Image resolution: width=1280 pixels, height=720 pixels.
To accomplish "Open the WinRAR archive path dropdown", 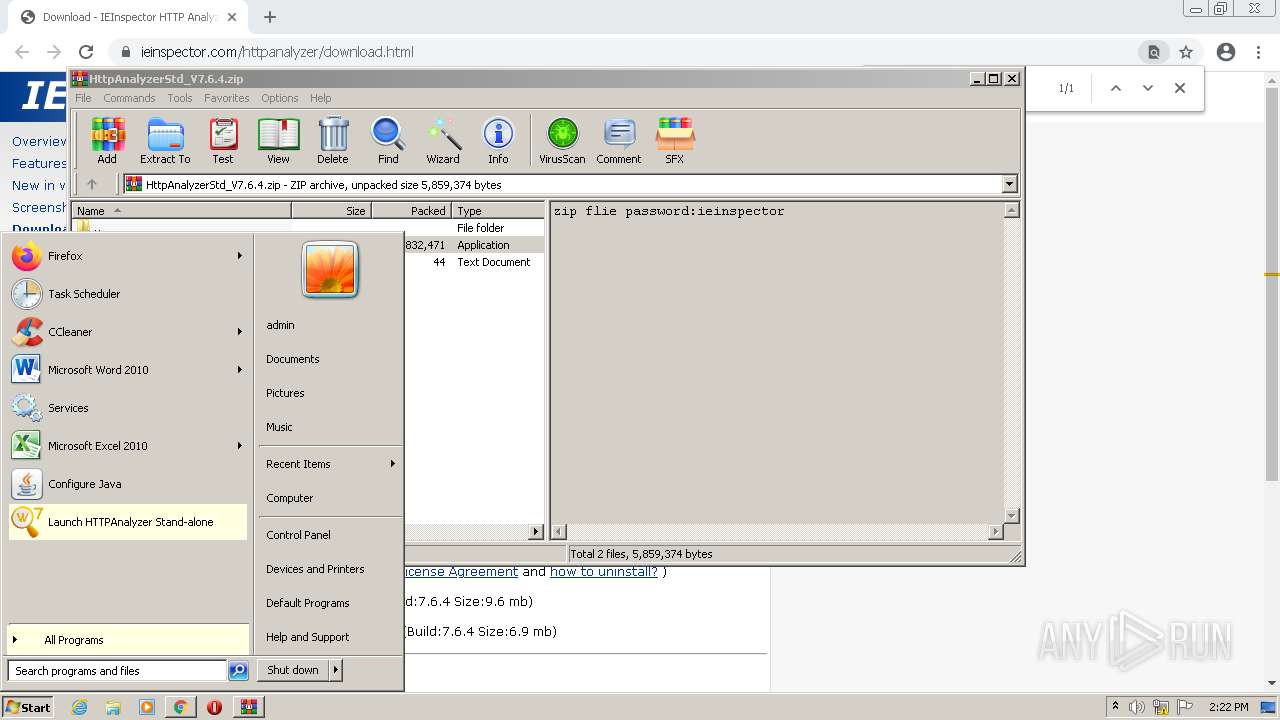I will [1009, 184].
